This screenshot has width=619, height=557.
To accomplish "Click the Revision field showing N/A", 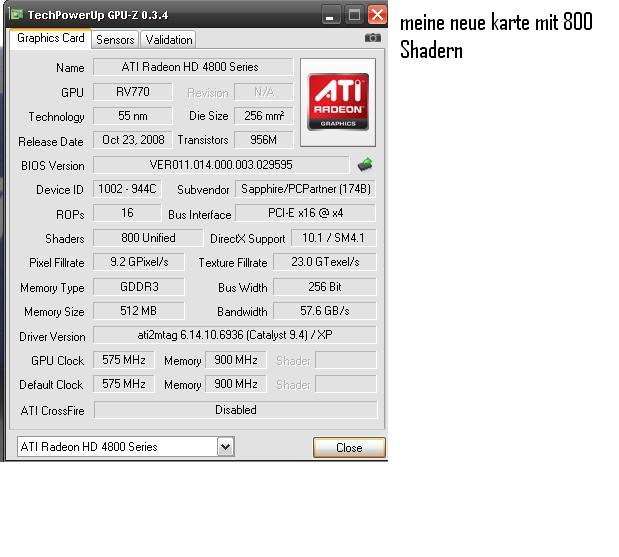I will (x=264, y=92).
